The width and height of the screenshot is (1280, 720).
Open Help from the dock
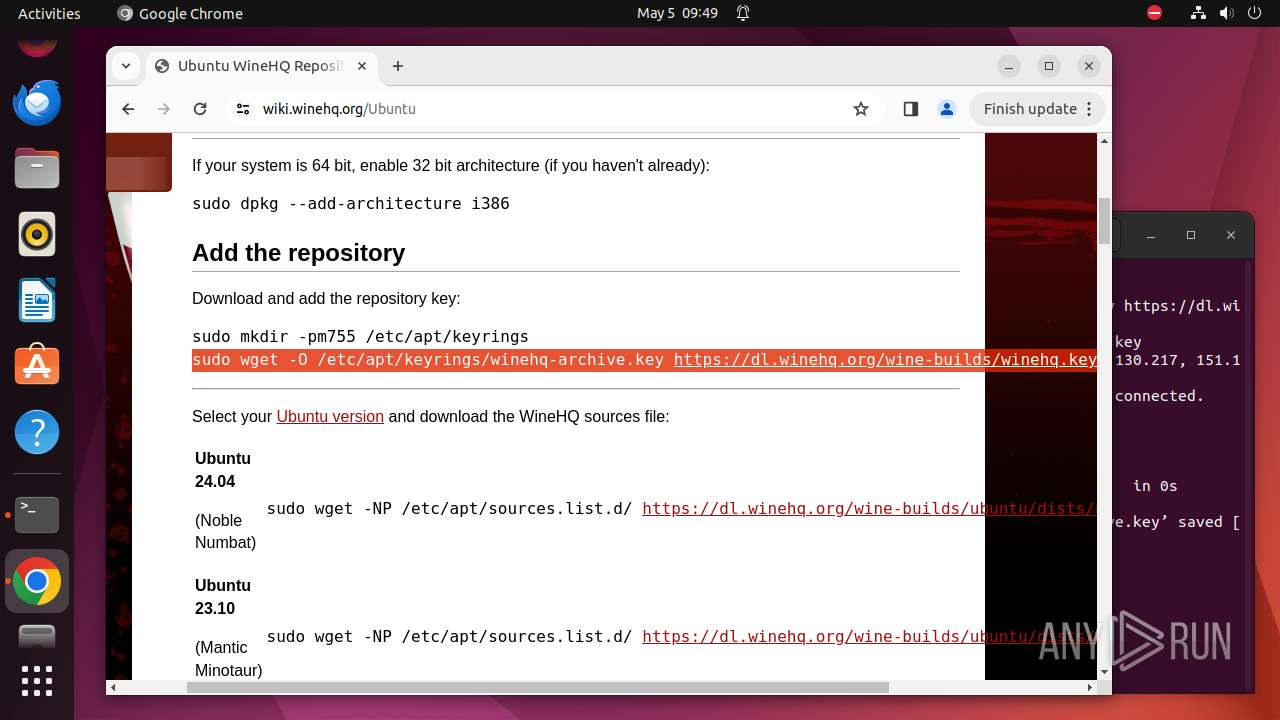click(x=37, y=432)
